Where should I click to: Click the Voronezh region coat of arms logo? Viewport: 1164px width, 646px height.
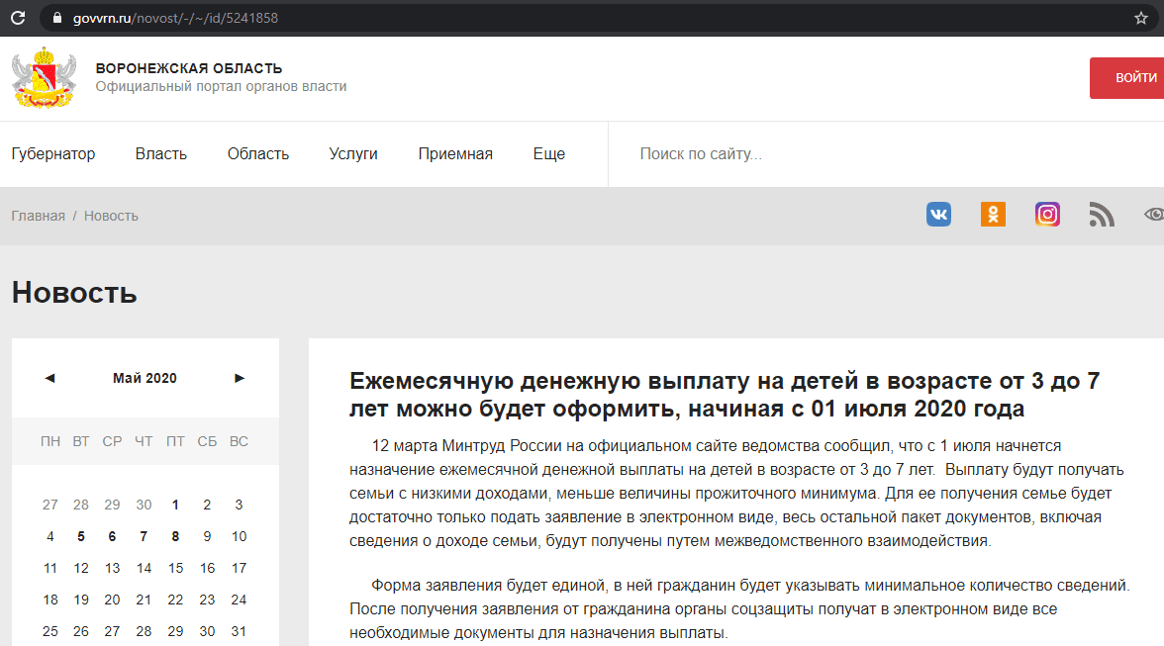pyautogui.click(x=45, y=77)
